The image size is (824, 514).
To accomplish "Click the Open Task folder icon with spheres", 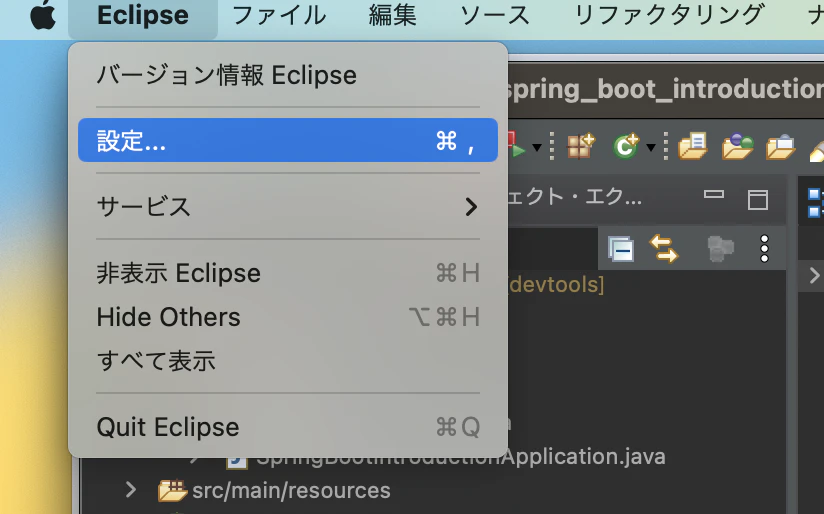I will click(x=738, y=146).
